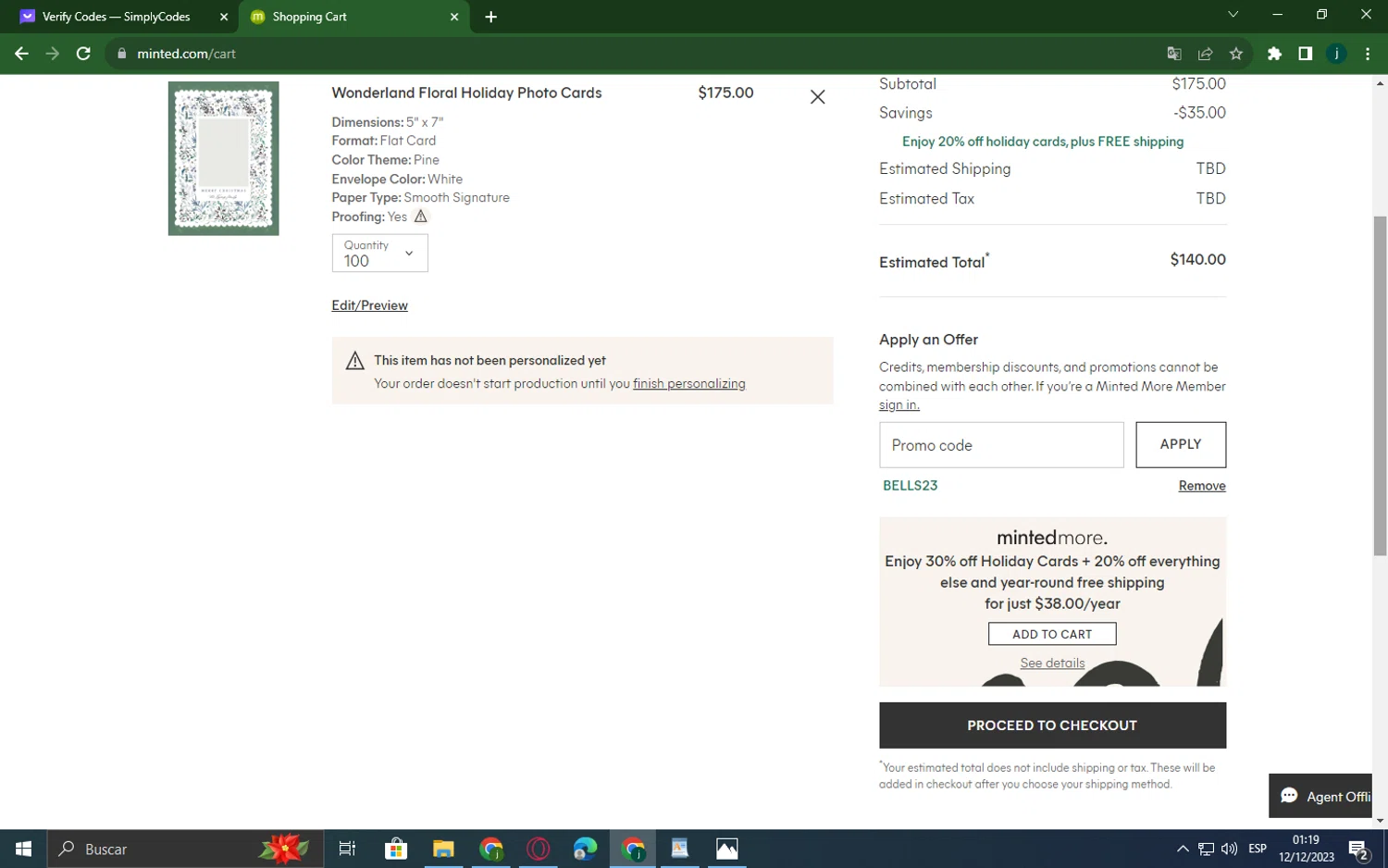1388x868 pixels.
Task: Toggle the browser side panel
Action: (x=1305, y=54)
